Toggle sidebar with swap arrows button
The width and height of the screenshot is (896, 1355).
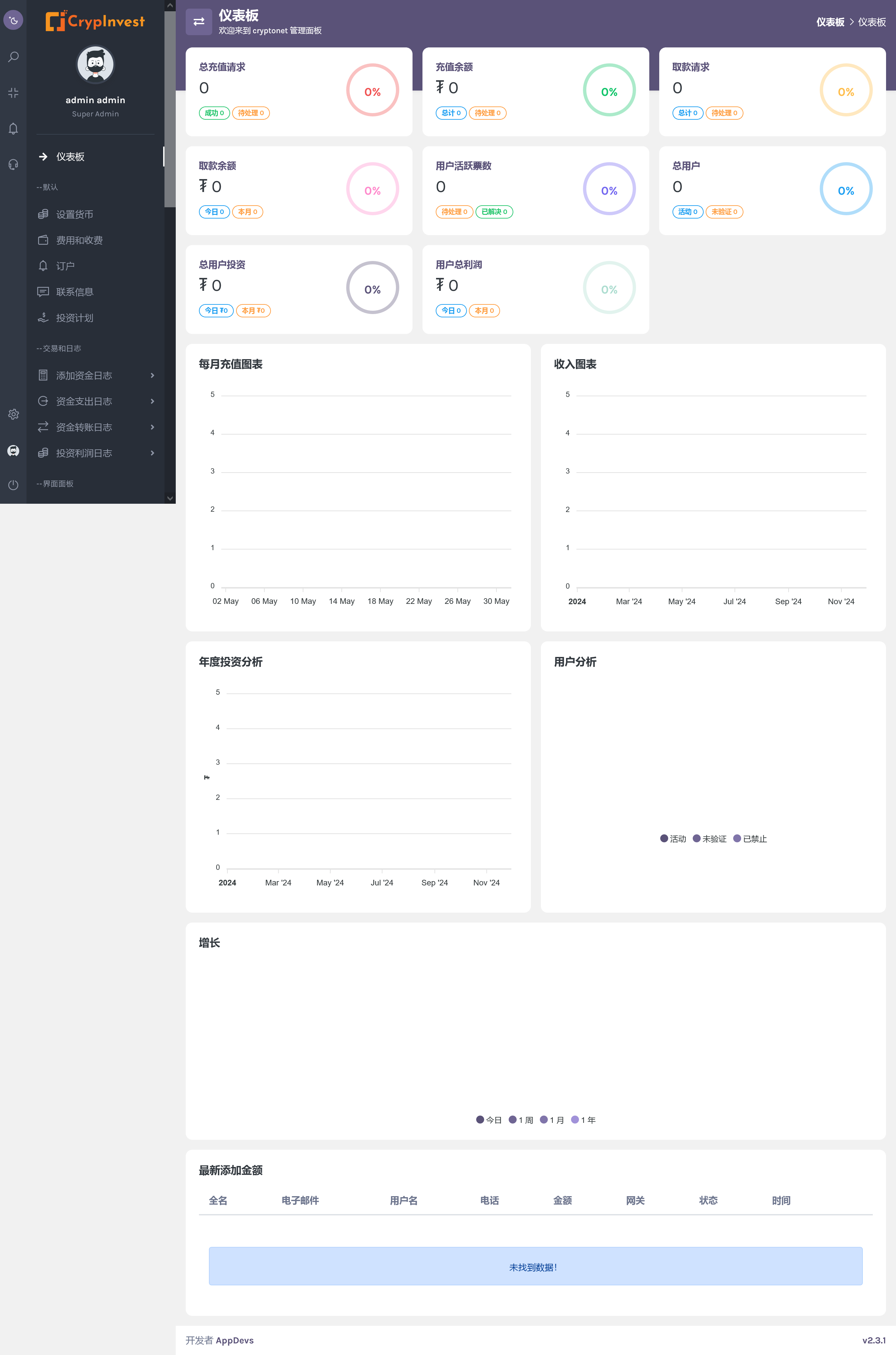click(199, 22)
